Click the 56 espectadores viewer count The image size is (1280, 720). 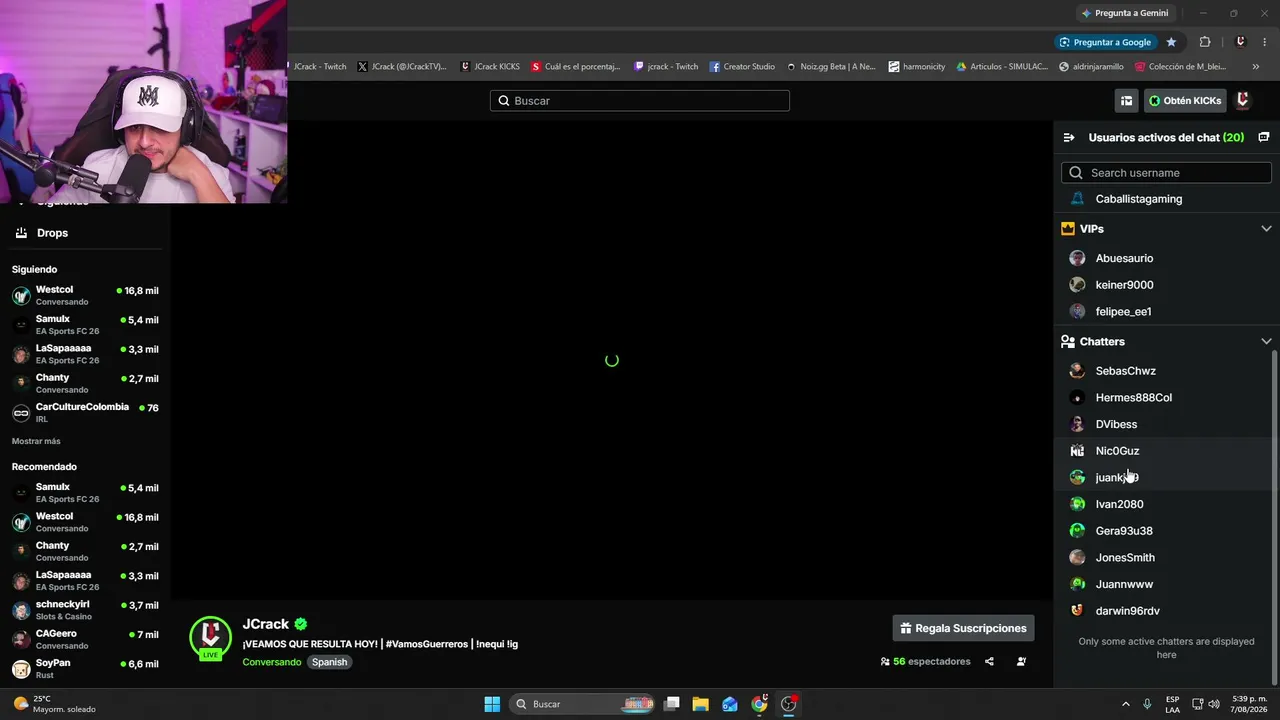pos(925,662)
